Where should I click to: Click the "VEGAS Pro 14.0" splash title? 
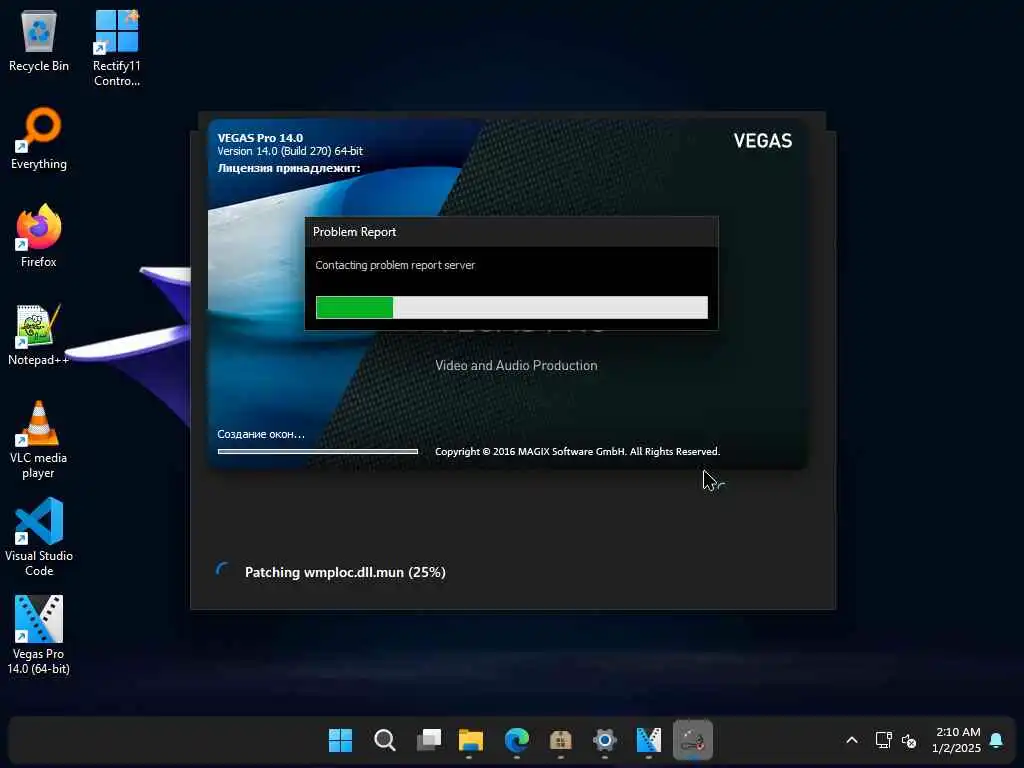pyautogui.click(x=260, y=138)
